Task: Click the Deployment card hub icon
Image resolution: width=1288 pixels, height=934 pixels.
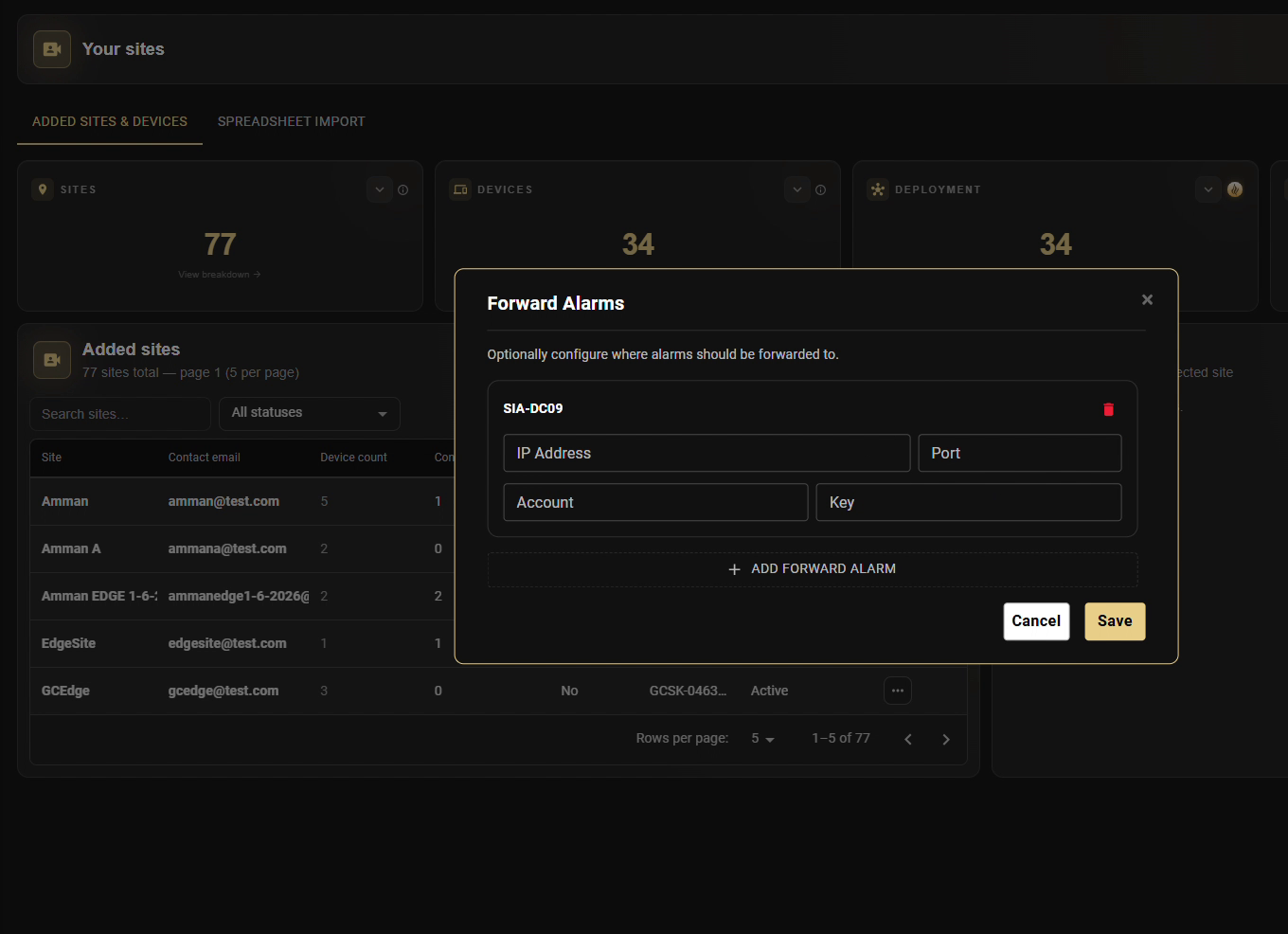Action: coord(878,189)
